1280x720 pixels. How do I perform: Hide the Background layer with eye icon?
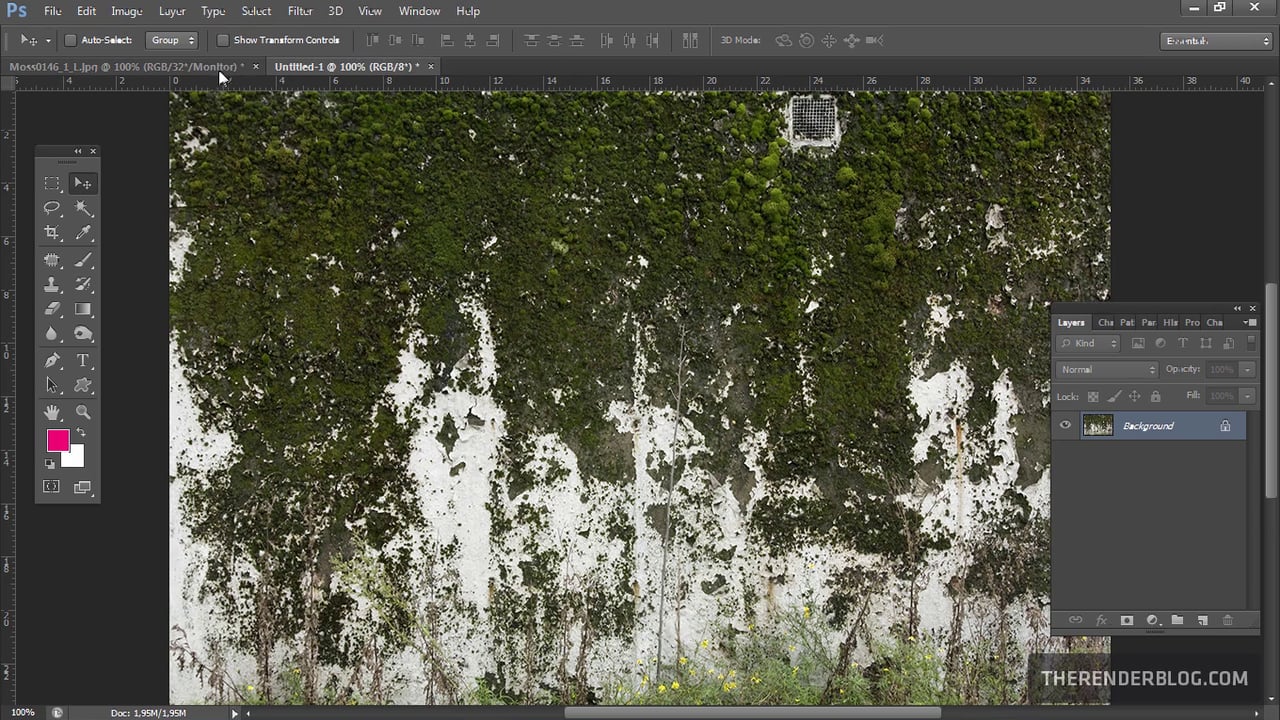[1065, 425]
